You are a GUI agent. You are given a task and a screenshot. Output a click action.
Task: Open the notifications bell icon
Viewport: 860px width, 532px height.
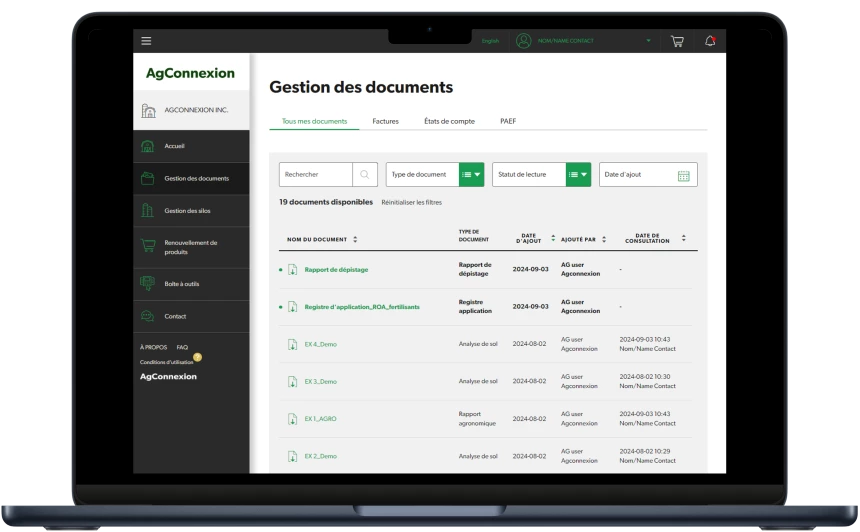point(710,41)
